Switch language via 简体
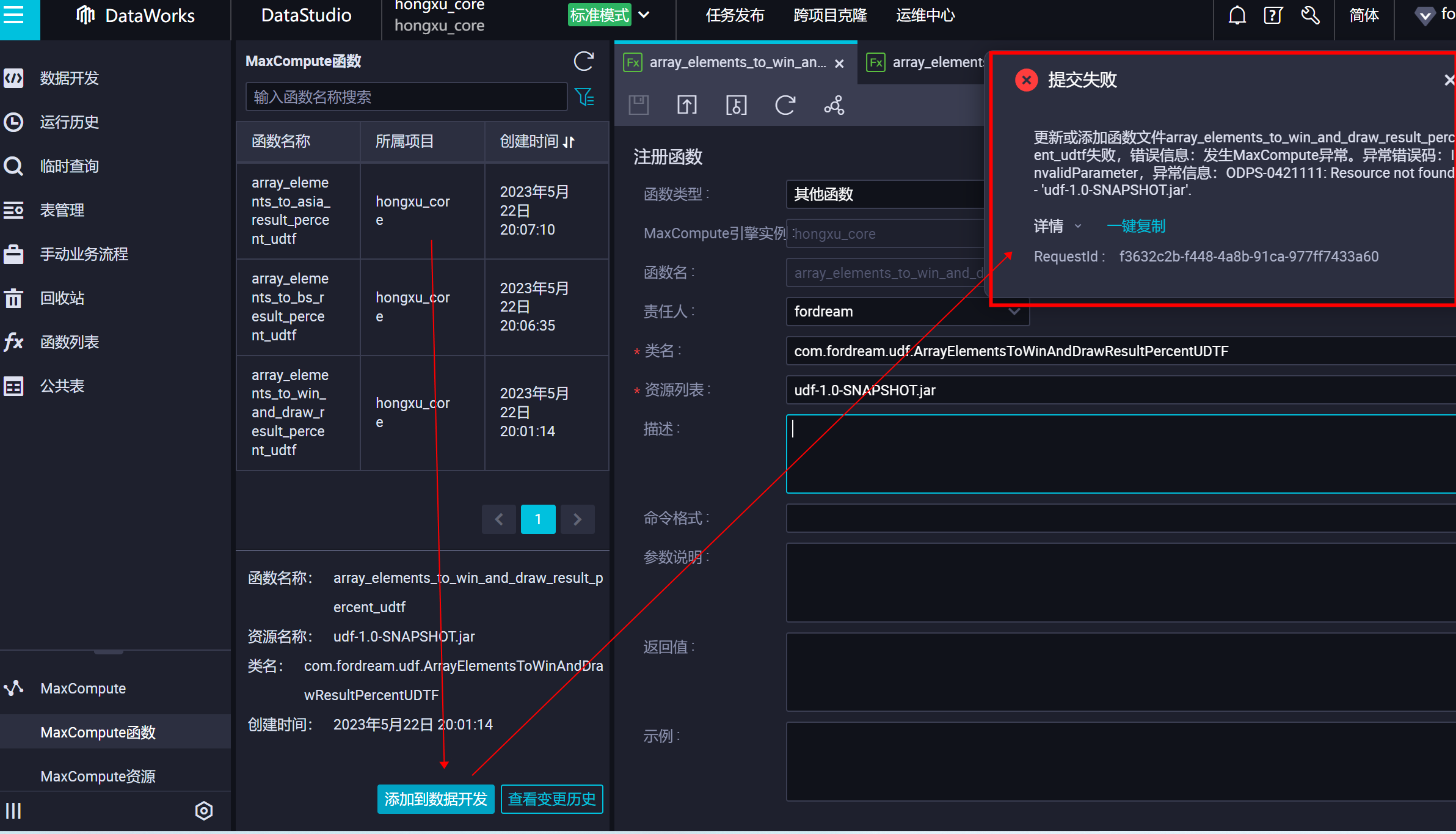The width and height of the screenshot is (1456, 834). click(x=1364, y=15)
